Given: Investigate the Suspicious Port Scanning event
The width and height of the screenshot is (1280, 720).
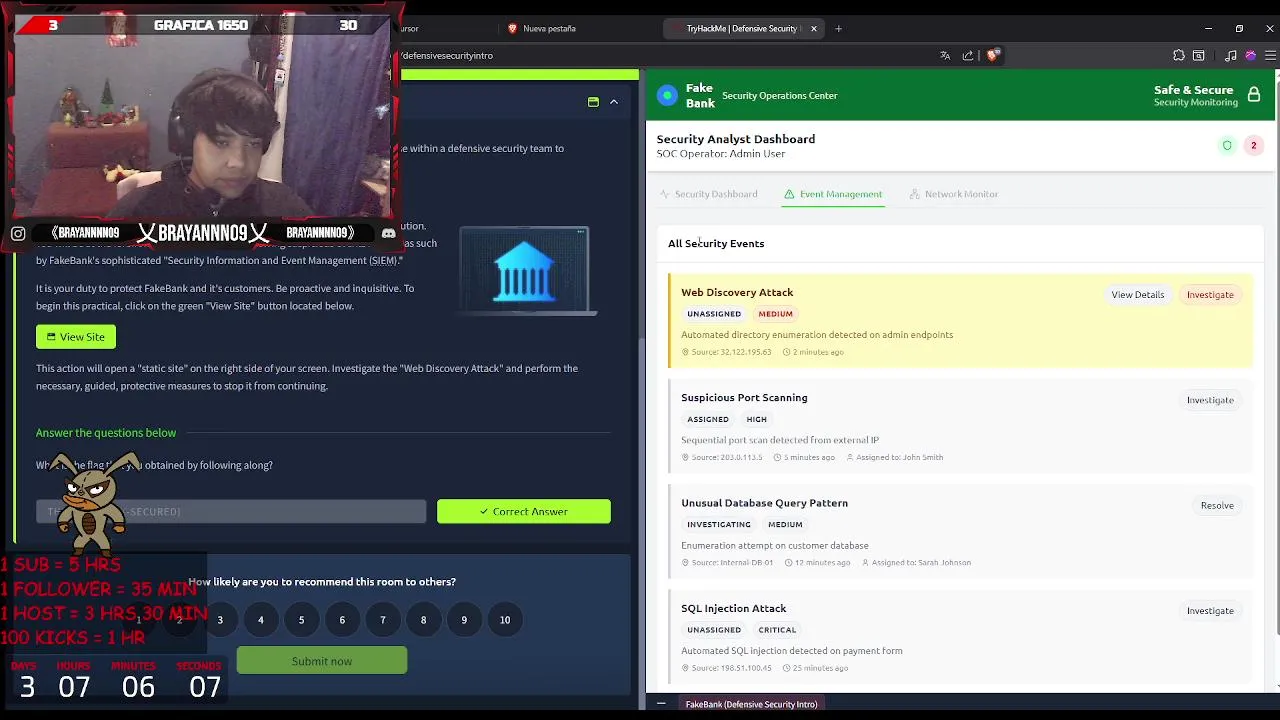Looking at the screenshot, I should (x=1210, y=400).
